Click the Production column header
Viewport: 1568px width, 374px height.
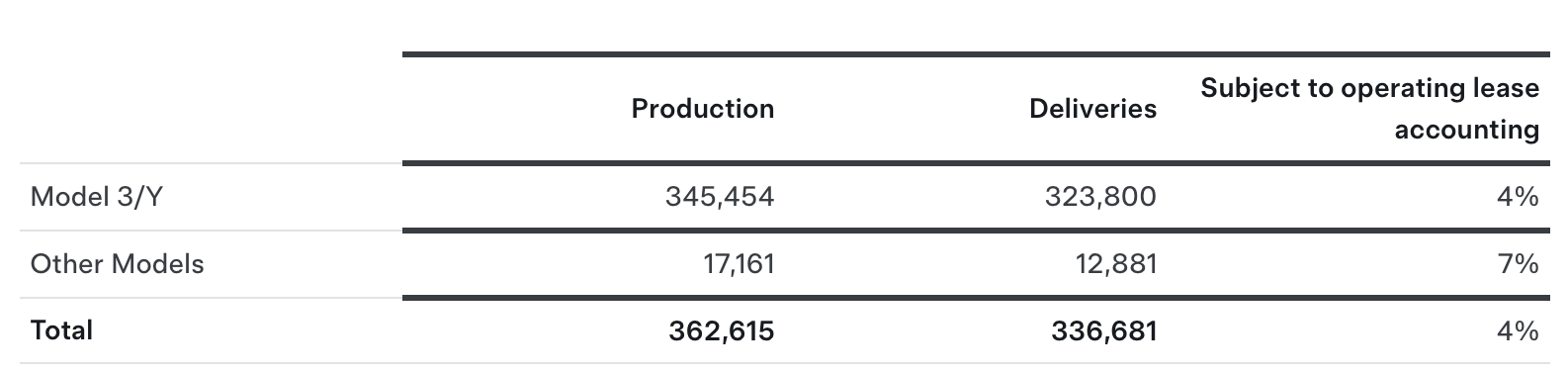tap(702, 108)
